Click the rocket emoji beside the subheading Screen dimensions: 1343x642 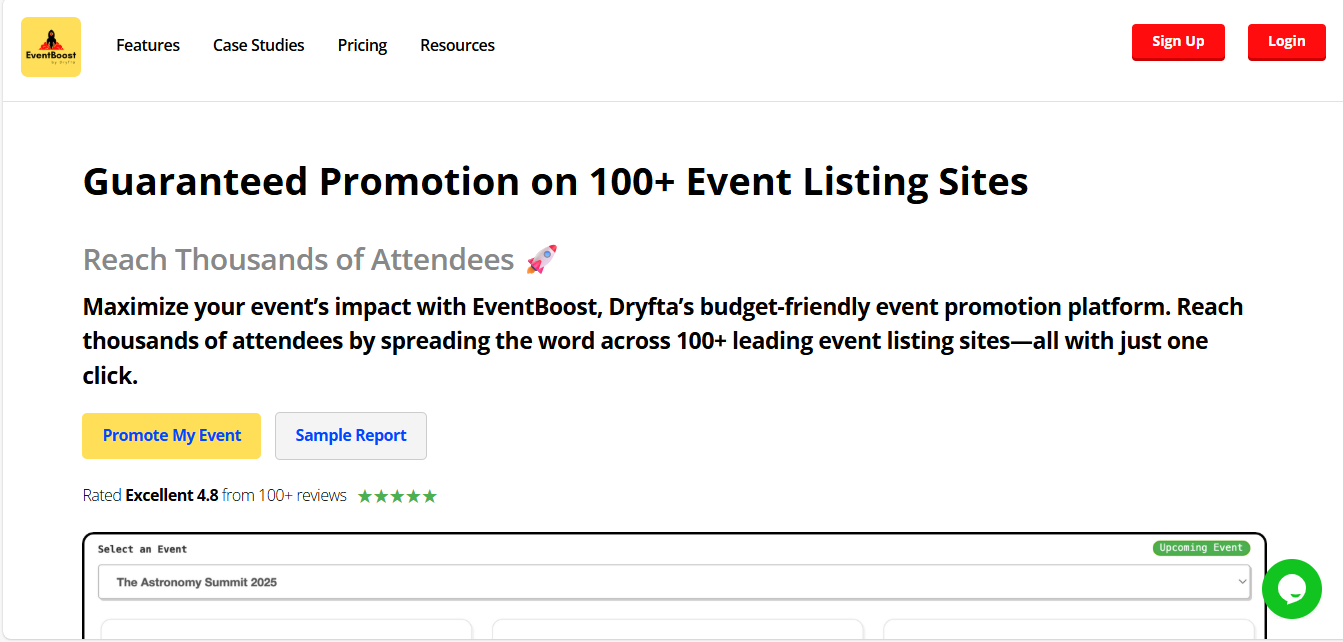[542, 258]
